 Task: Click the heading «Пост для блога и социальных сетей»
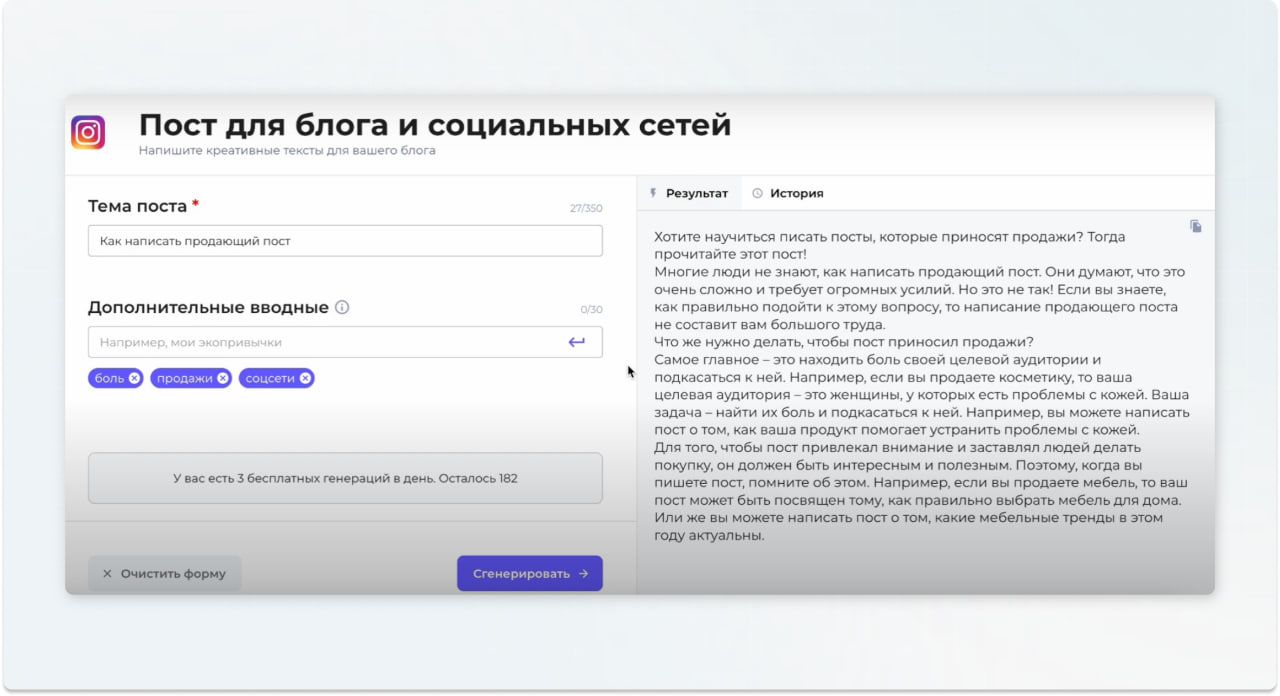tap(435, 126)
